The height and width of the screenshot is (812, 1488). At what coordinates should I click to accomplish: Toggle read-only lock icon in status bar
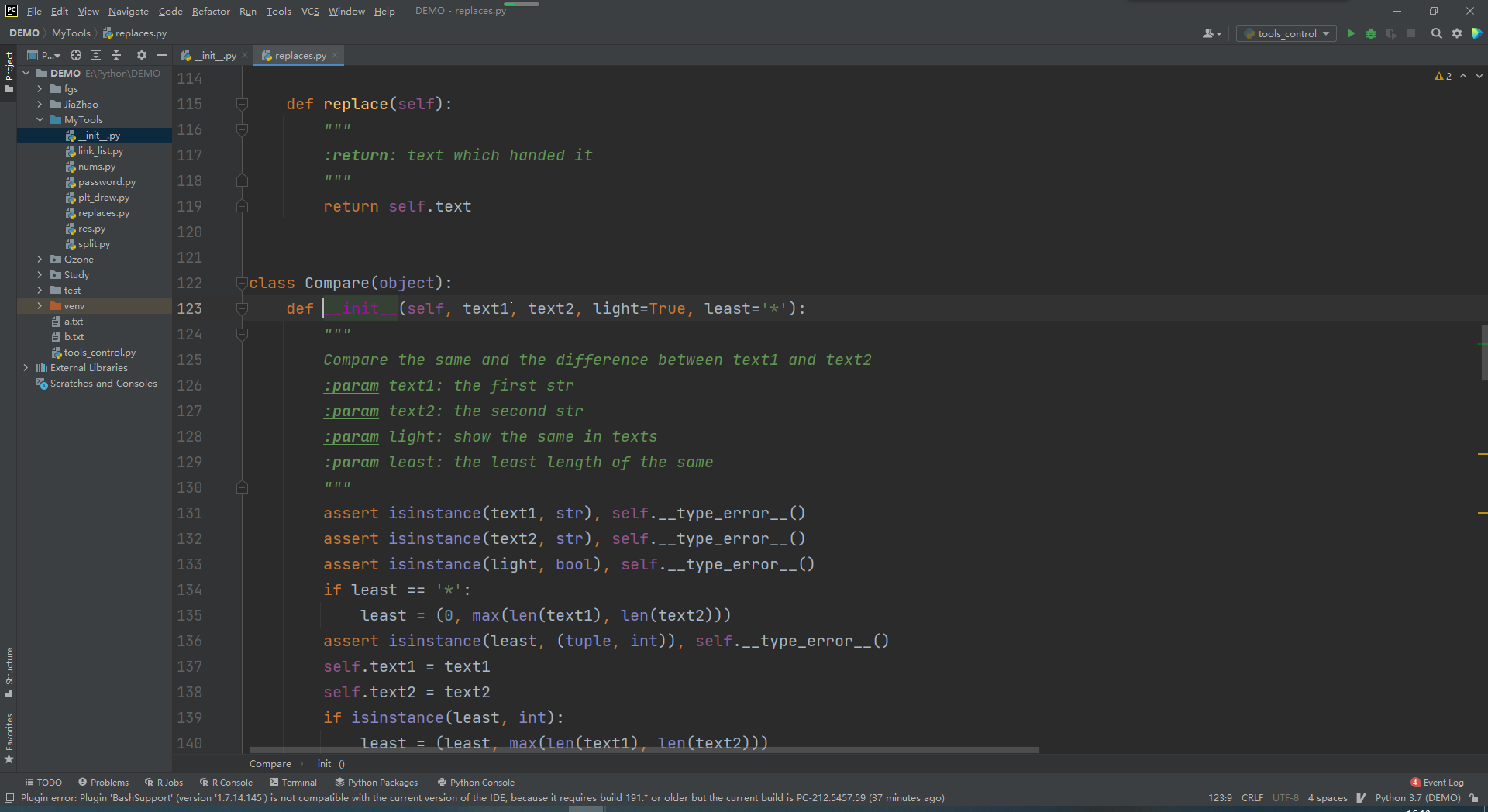1474,798
